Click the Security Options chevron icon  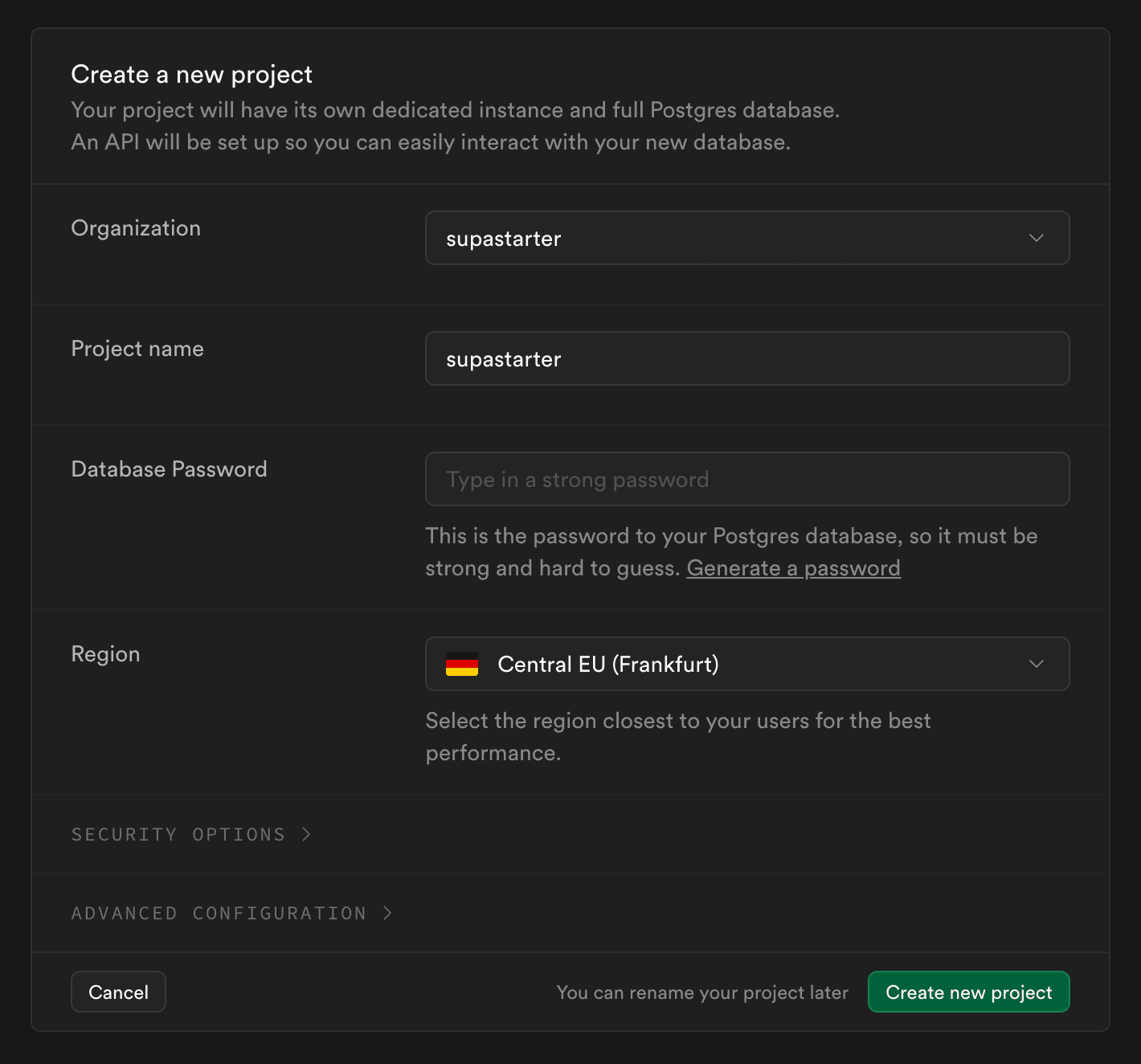306,834
